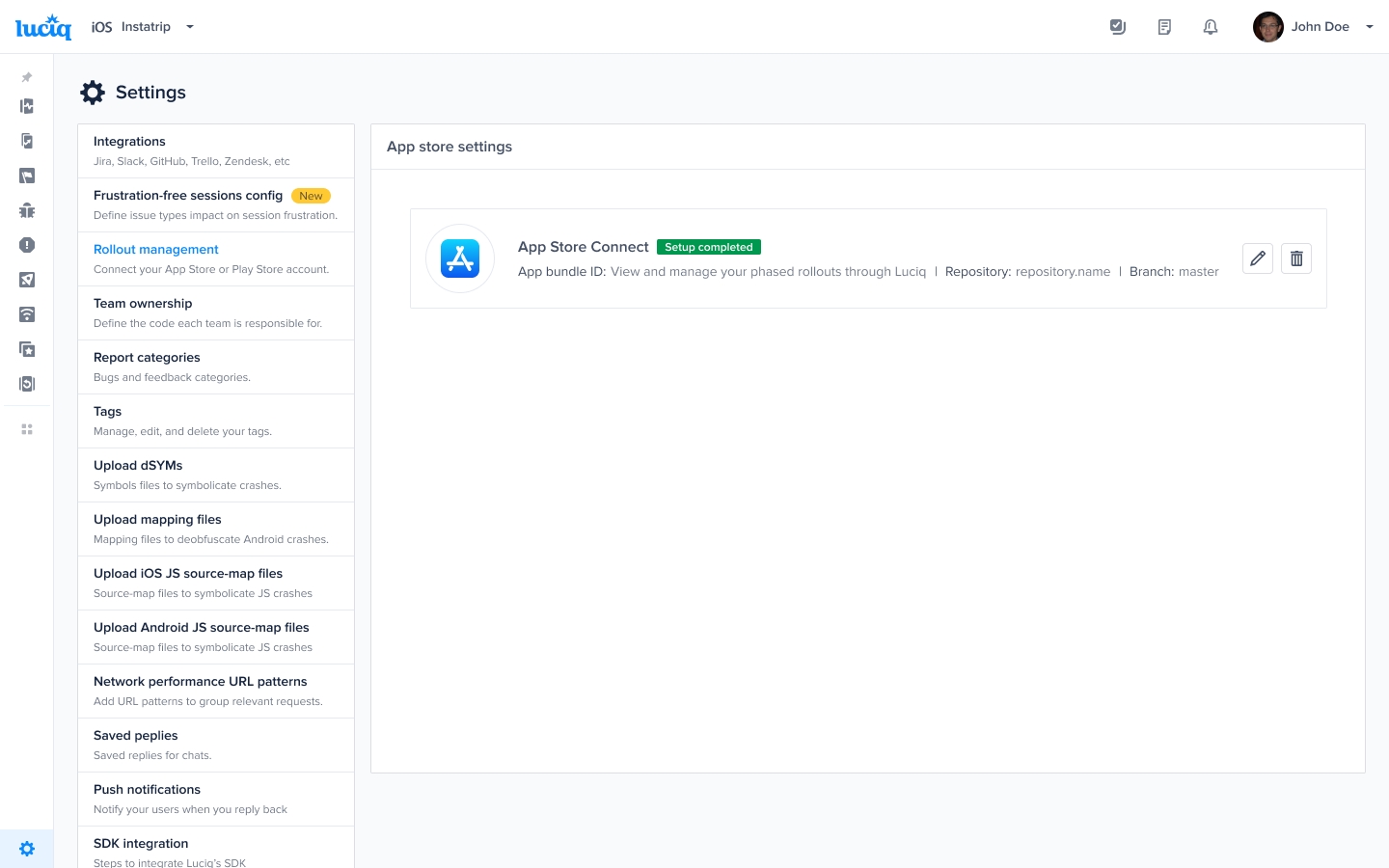Click the Luciq logo
The height and width of the screenshot is (868, 1389).
43,27
